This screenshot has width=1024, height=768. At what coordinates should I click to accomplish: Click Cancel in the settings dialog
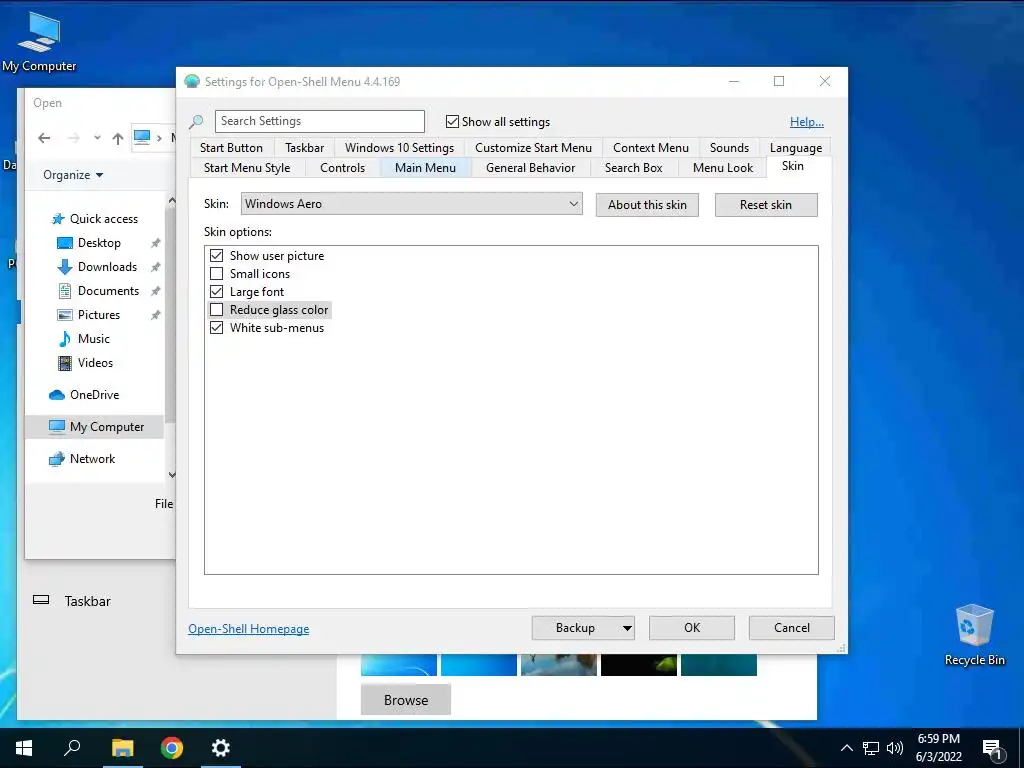[792, 628]
